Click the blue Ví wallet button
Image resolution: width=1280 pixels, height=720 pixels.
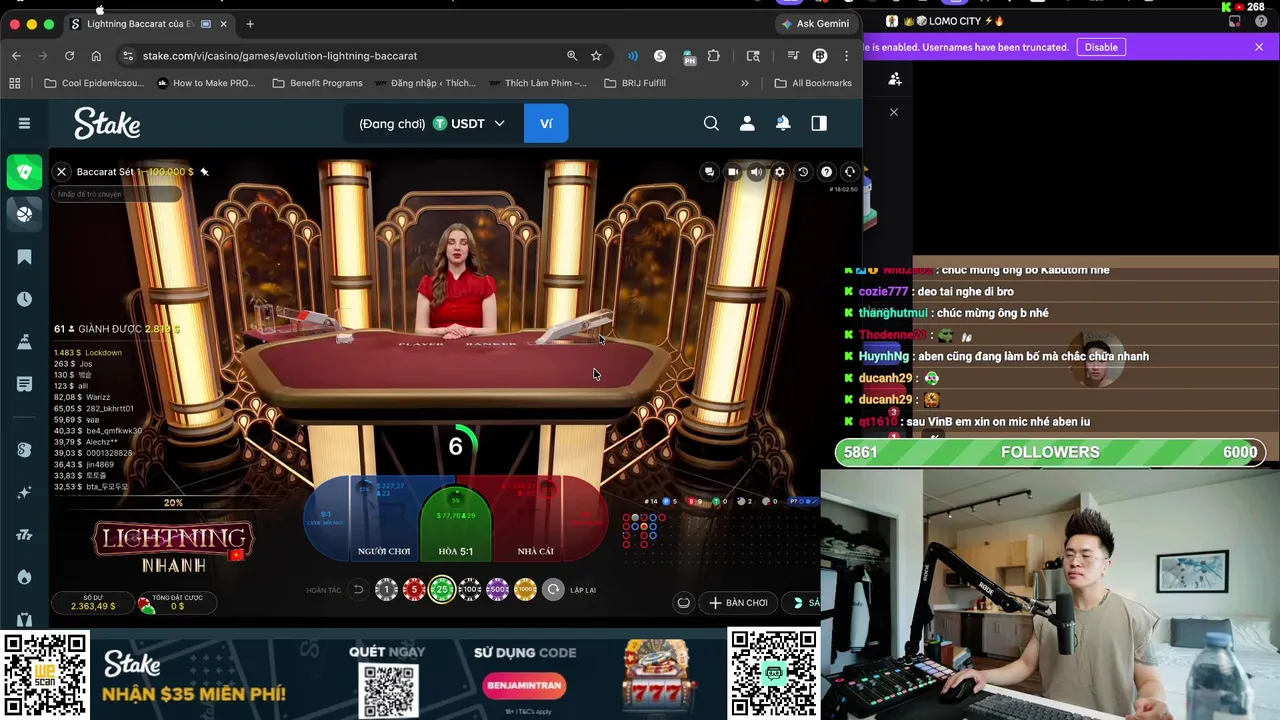[x=546, y=123]
